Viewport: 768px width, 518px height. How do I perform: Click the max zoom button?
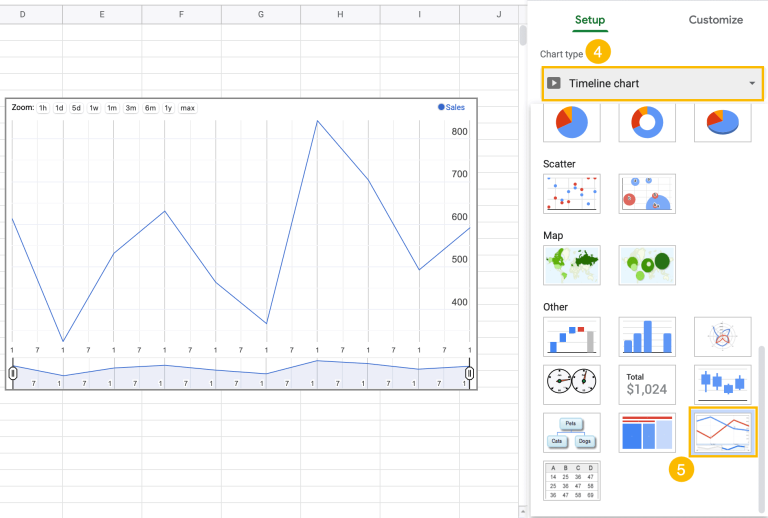coord(187,108)
